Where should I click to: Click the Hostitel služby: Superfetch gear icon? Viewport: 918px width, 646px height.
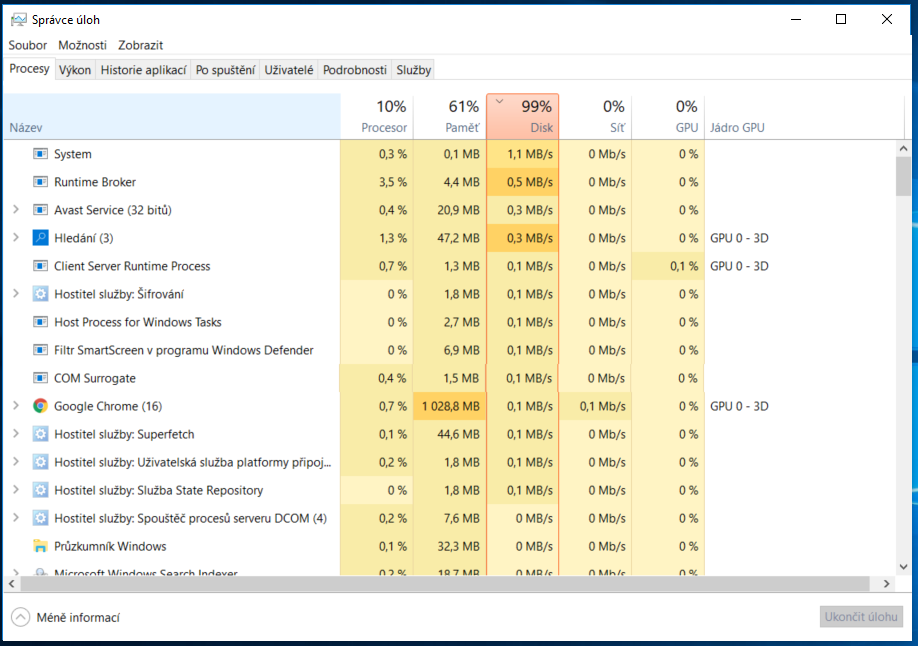[x=40, y=434]
